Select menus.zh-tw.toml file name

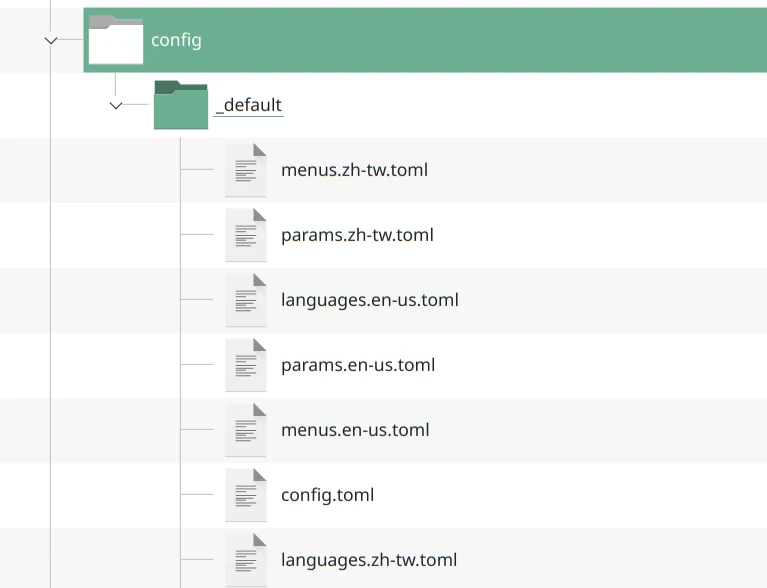coord(354,170)
